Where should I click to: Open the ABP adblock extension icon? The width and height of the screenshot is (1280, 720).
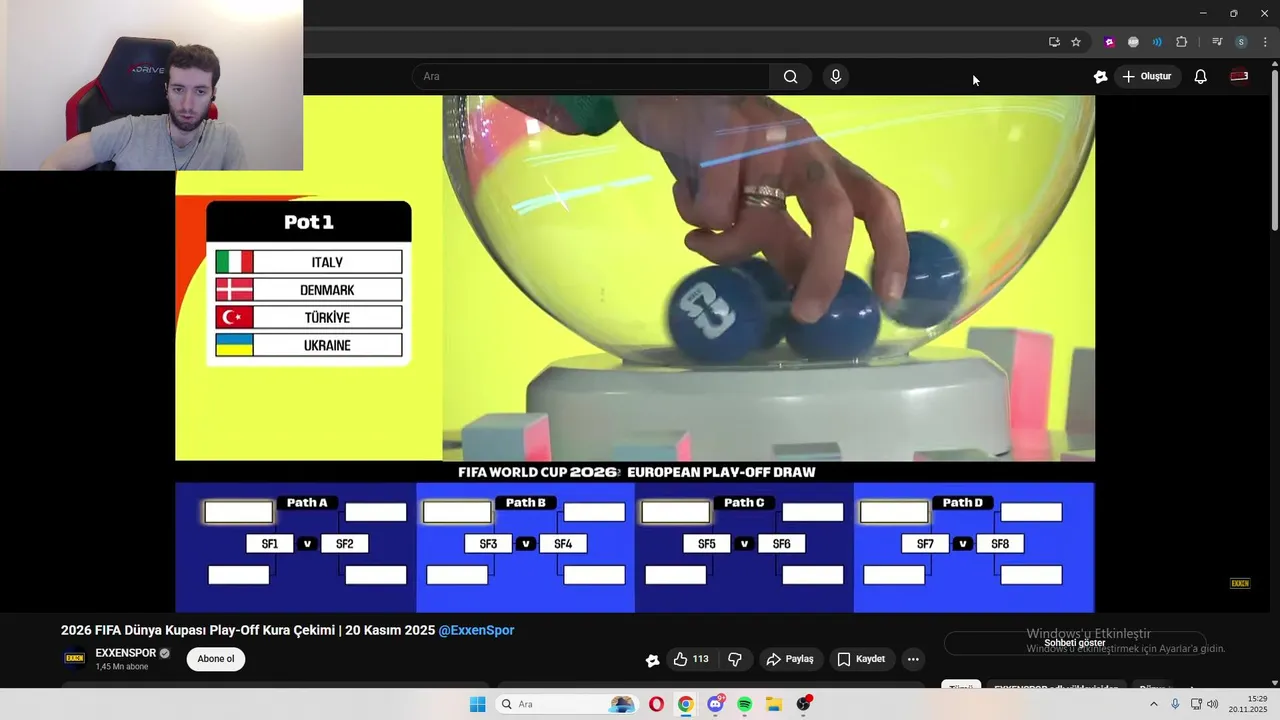tap(1133, 42)
